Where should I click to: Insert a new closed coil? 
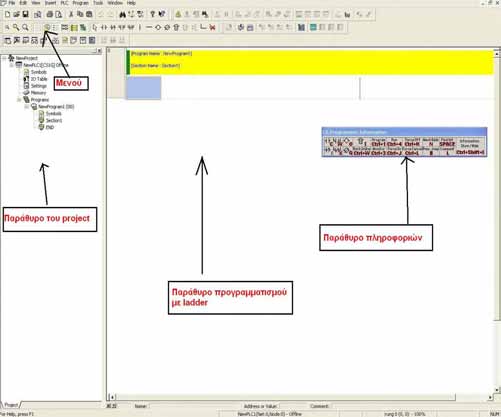[x=167, y=27]
